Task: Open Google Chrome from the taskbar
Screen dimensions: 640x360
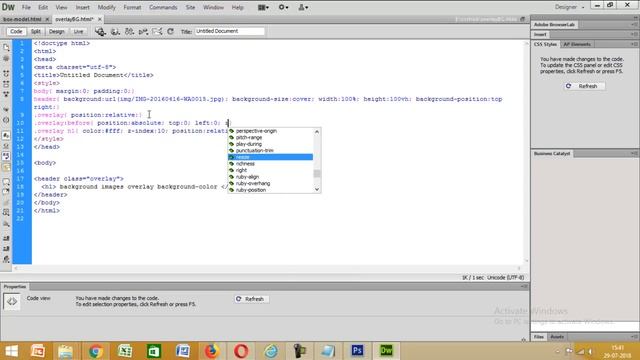Action: (96, 351)
